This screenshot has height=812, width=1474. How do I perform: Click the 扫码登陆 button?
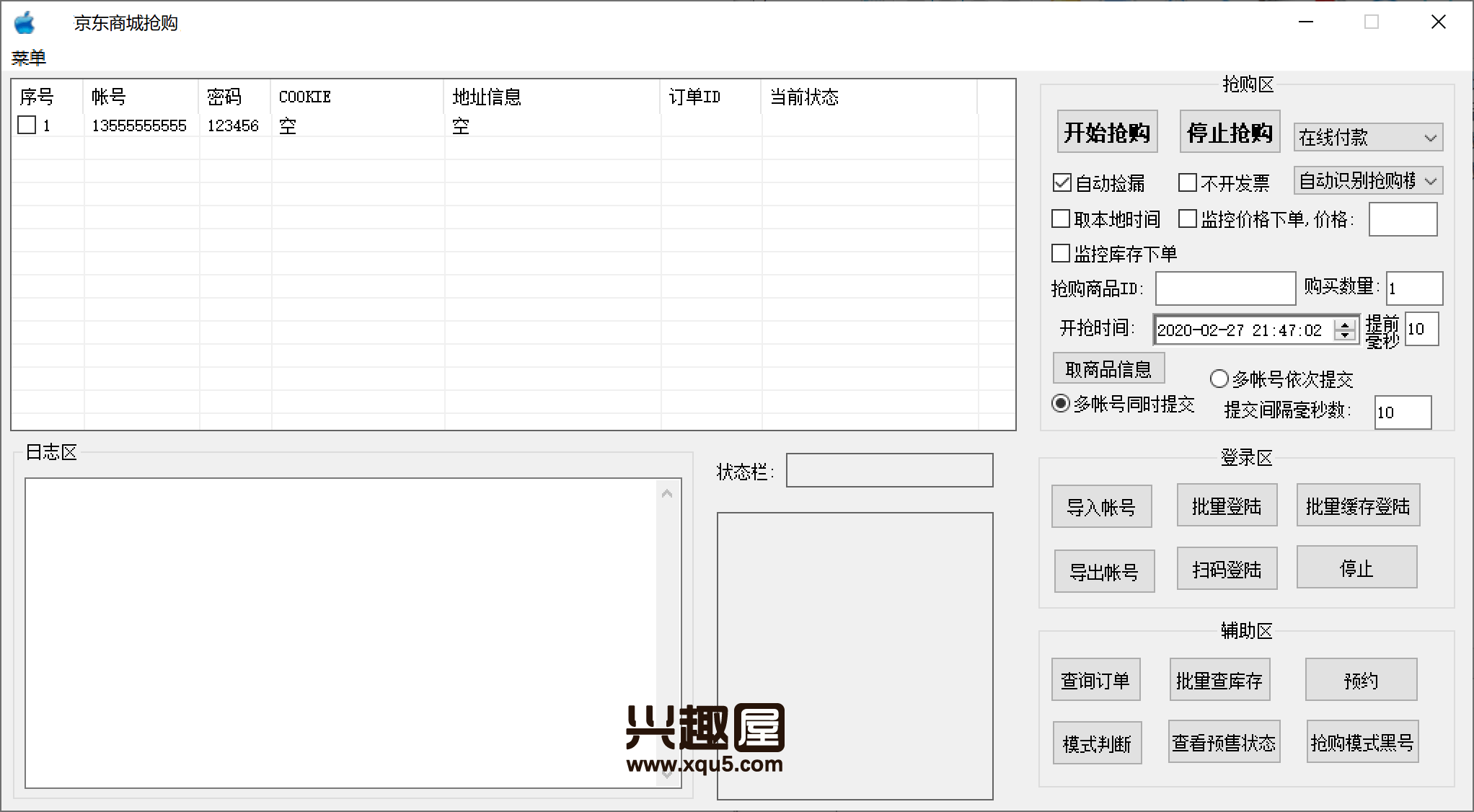click(1227, 568)
